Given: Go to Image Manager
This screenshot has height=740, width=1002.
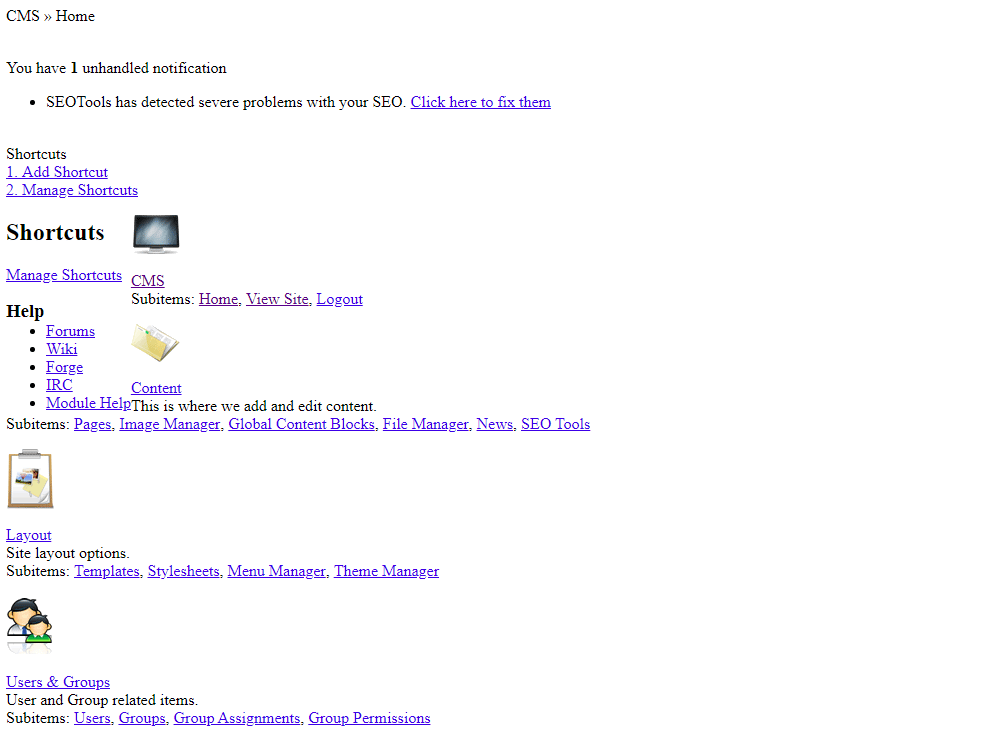Looking at the screenshot, I should pos(169,424).
